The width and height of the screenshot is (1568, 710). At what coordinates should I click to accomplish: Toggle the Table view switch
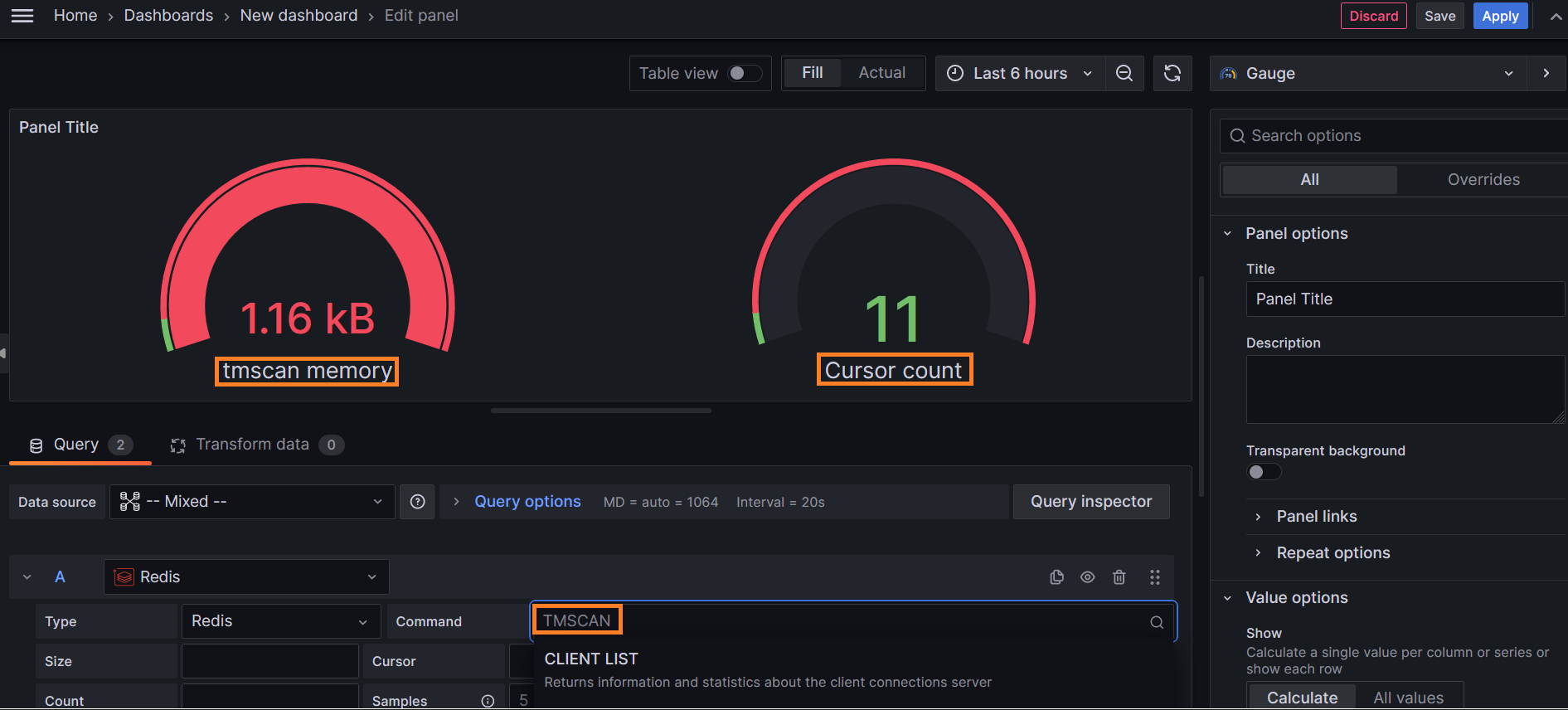[744, 73]
